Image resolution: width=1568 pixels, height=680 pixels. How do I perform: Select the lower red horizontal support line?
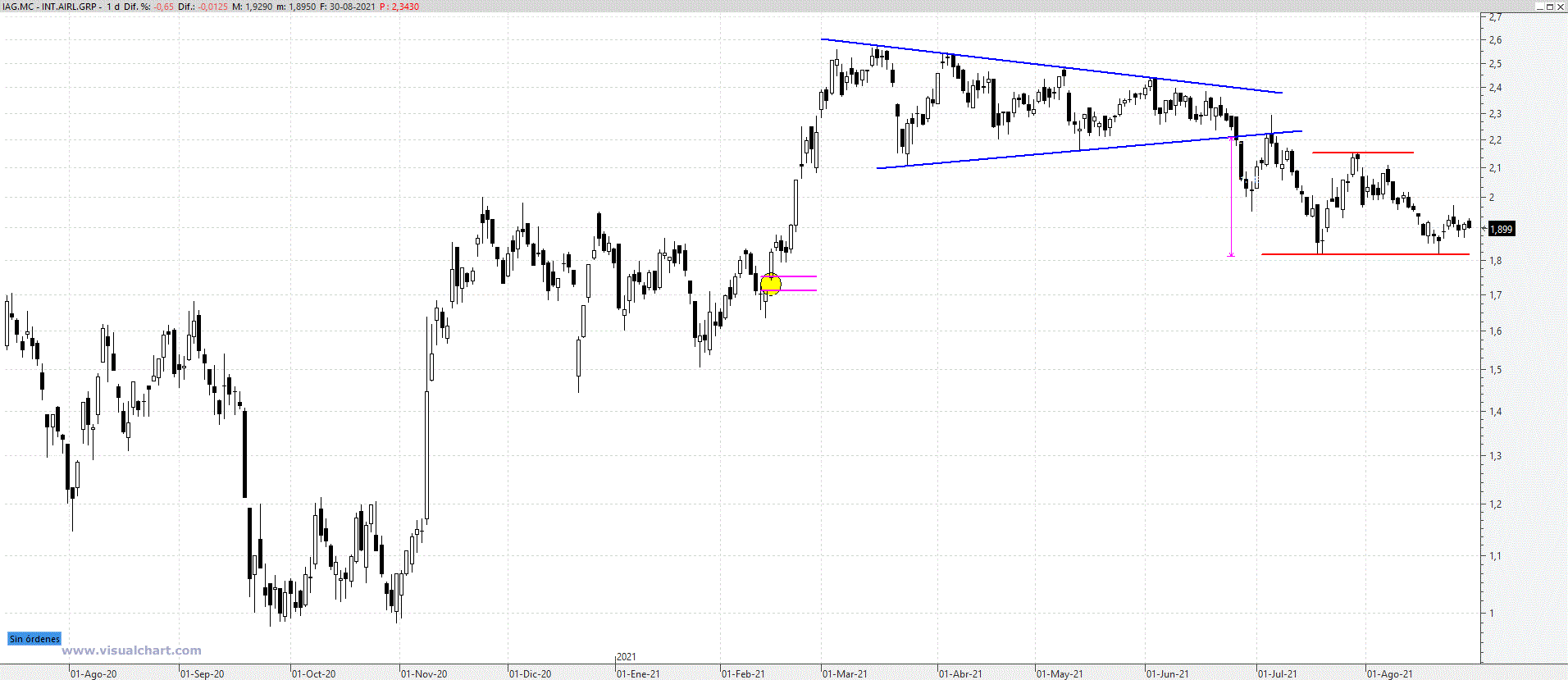pos(1365,254)
